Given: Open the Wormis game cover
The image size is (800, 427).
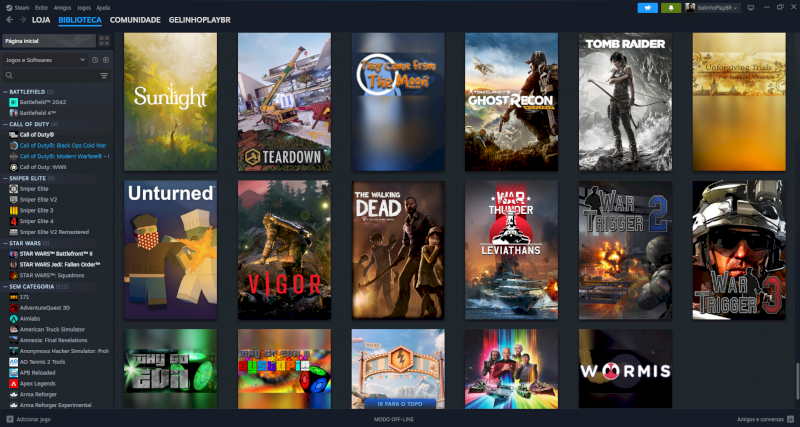Looking at the screenshot, I should coord(625,369).
